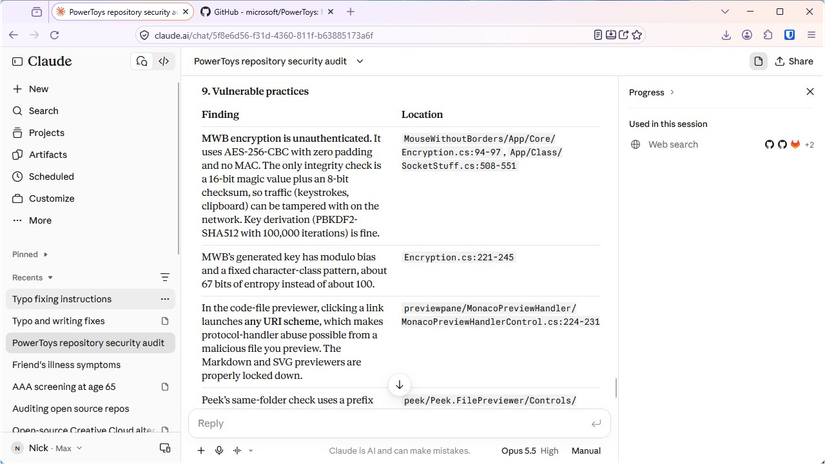
Task: Expand the small tools dropdown arrow
Action: (250, 451)
